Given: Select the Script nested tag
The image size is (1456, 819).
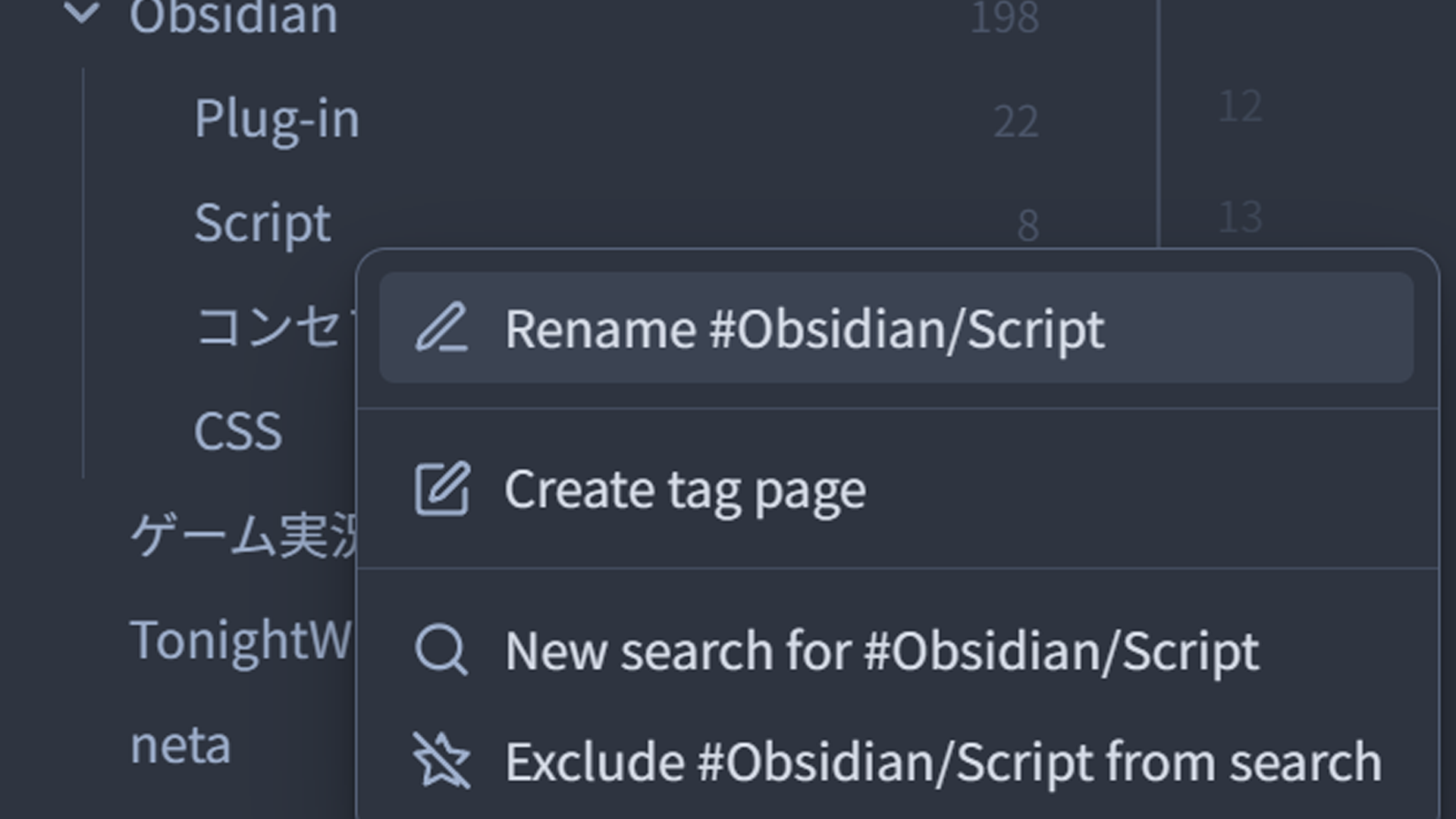Looking at the screenshot, I should (x=262, y=223).
